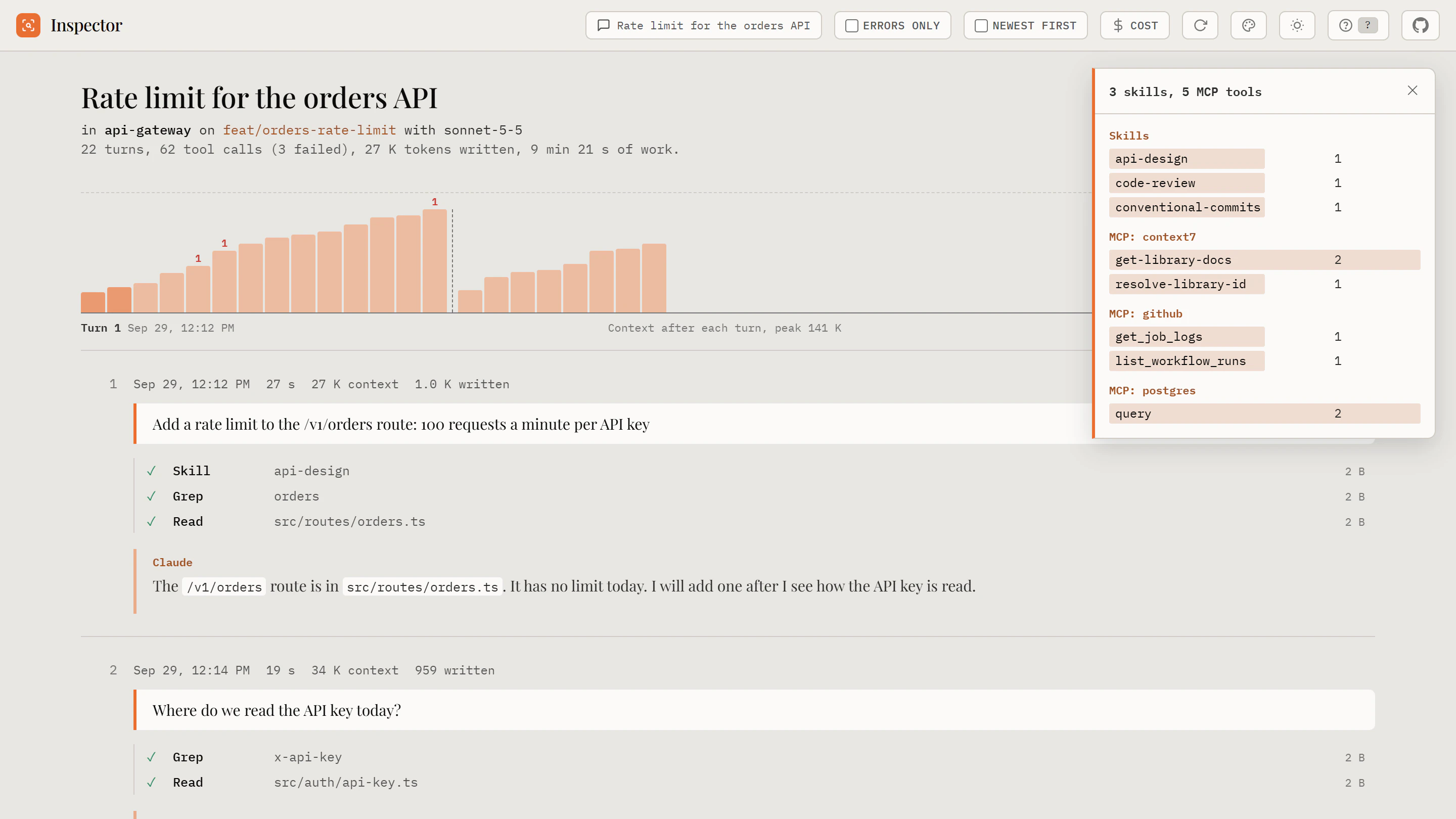Click the 'Context after each turn, peak 141 K' caption
Screen dimensions: 1456x819
pyautogui.click(x=724, y=329)
